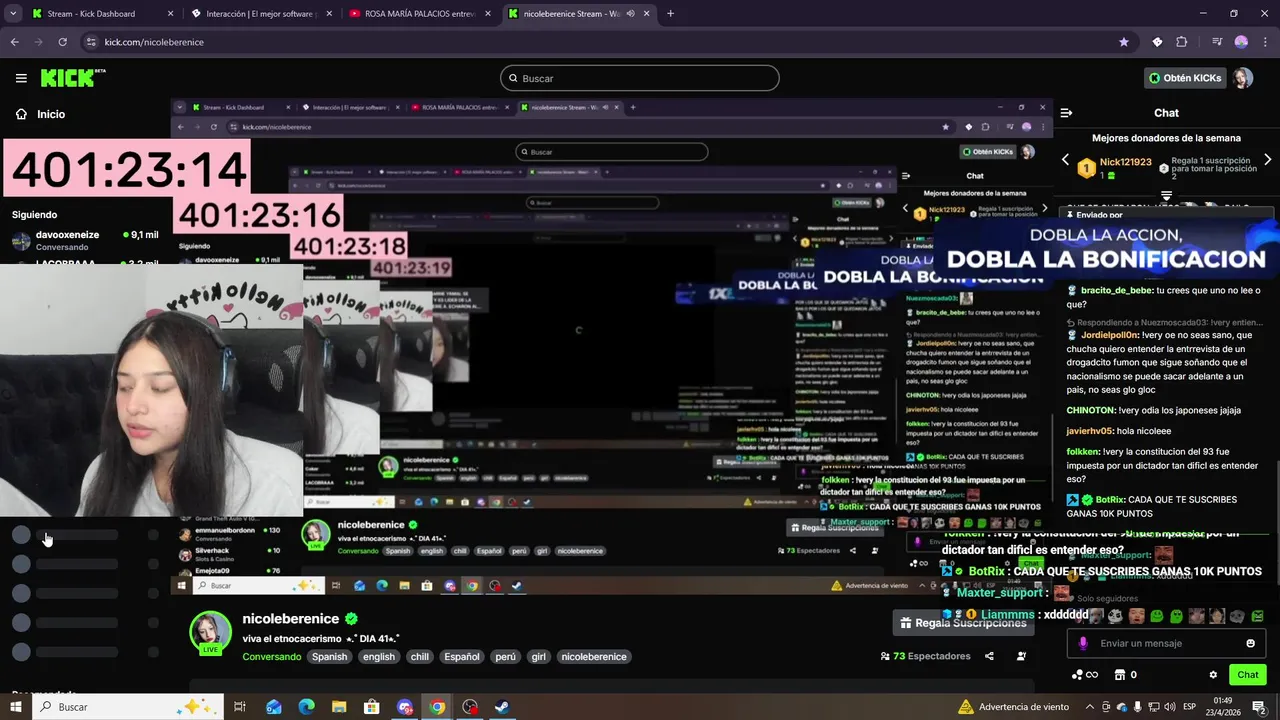Click the Regala Suscripciones button
1280x720 pixels.
tap(964, 623)
